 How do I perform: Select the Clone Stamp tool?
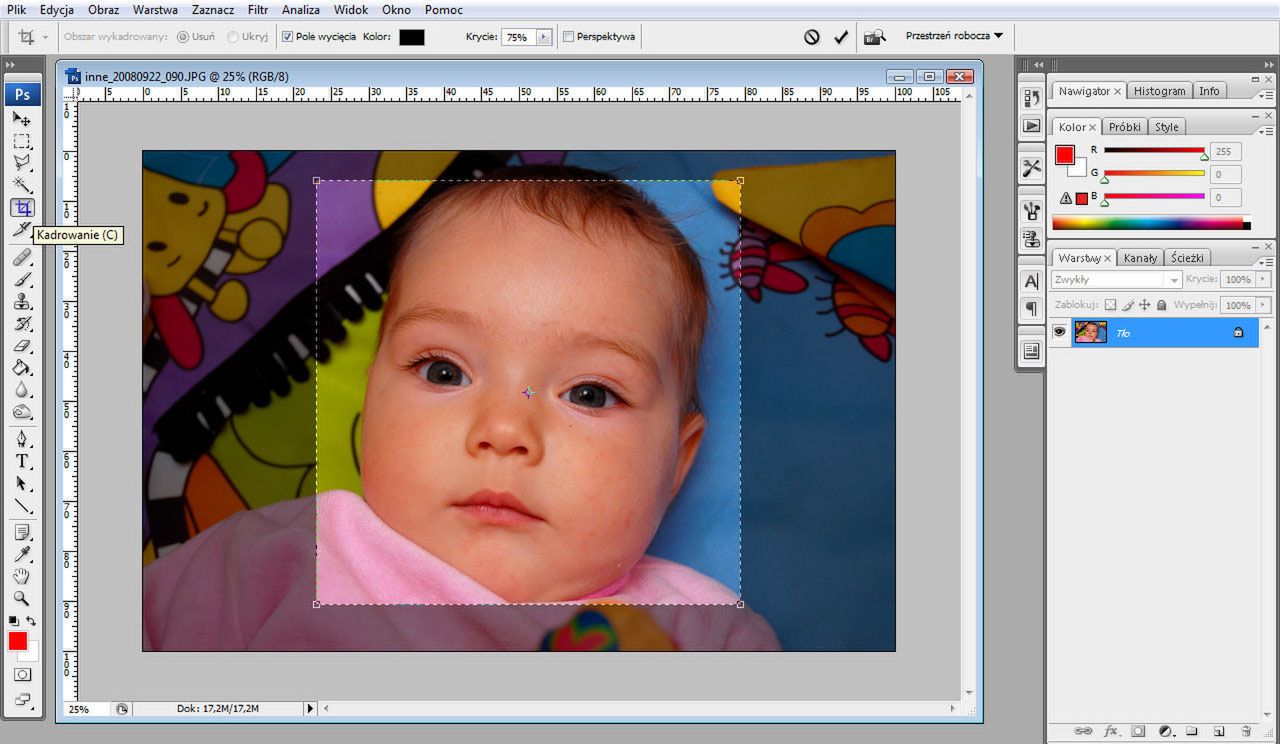22,302
